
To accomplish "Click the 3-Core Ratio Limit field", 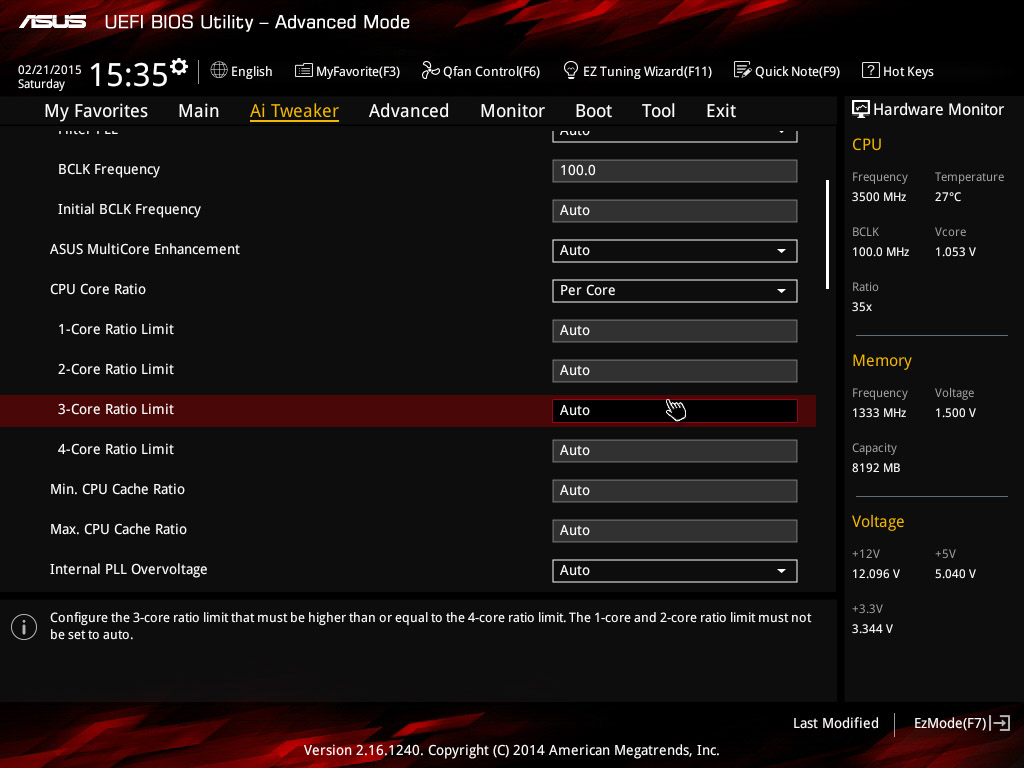I will point(675,411).
